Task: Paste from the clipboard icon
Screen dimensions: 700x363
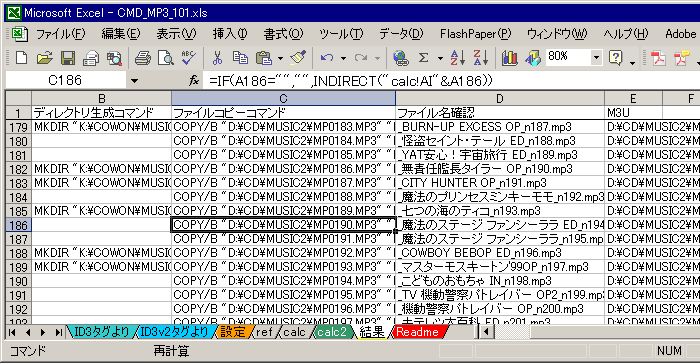Action: pos(264,58)
